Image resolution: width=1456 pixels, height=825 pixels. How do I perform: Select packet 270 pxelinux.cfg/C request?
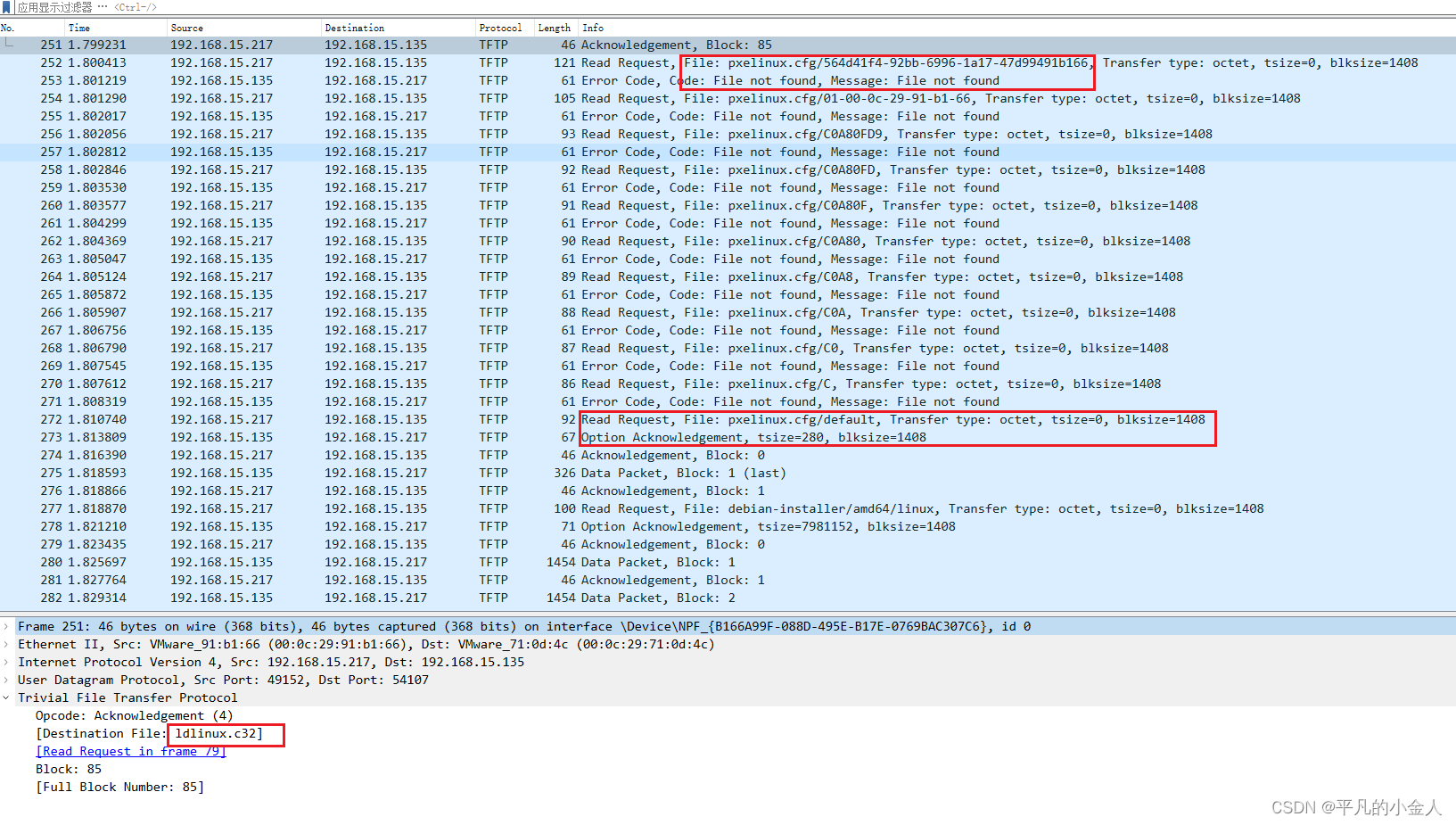(728, 384)
